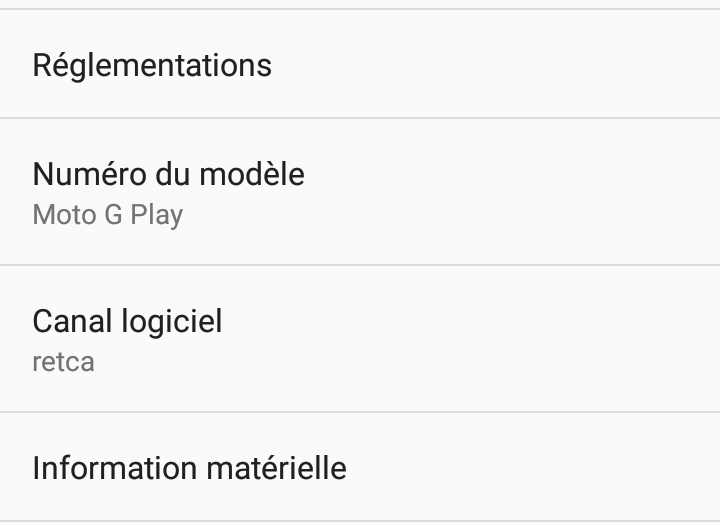Choose the row showing Moto G Play
The width and height of the screenshot is (720, 525).
click(x=360, y=192)
